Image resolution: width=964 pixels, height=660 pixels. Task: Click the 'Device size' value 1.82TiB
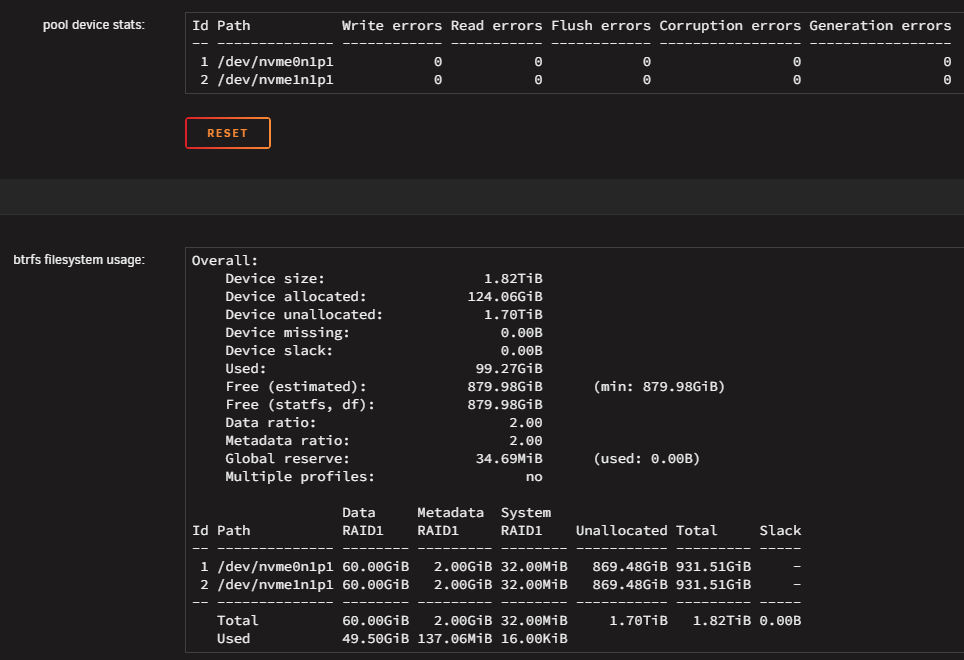pos(513,278)
